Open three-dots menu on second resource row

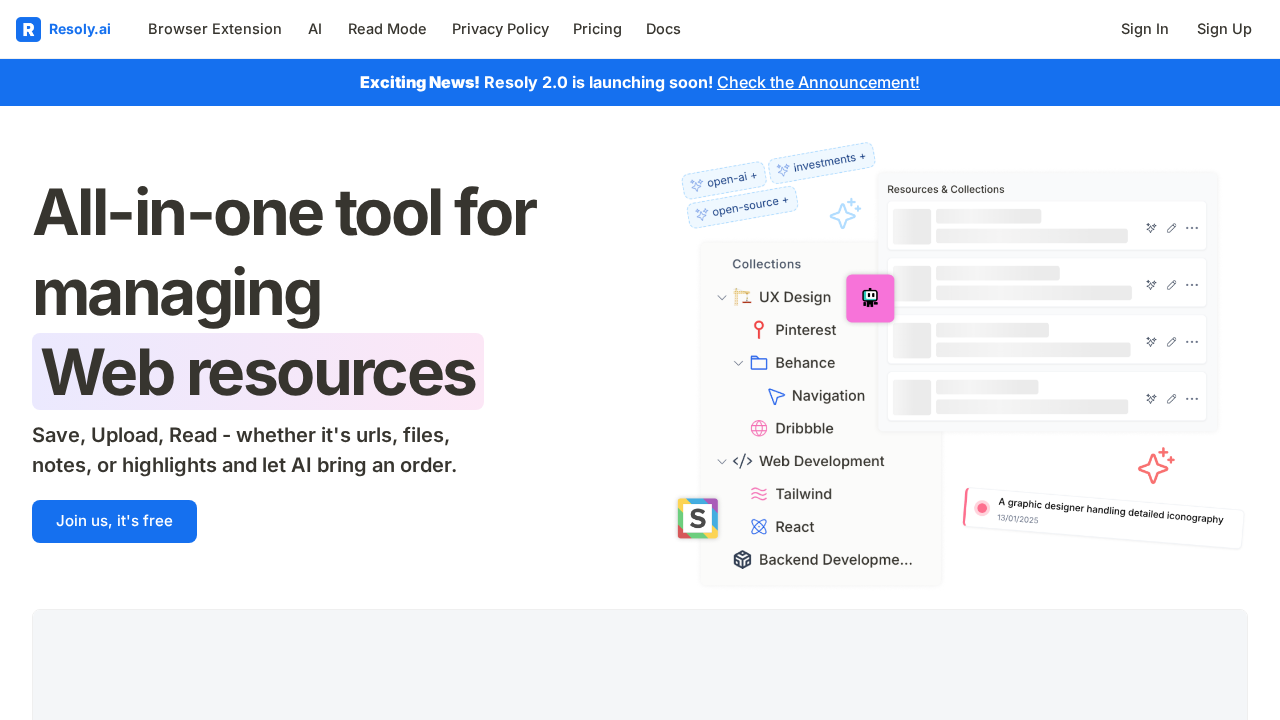tap(1192, 285)
